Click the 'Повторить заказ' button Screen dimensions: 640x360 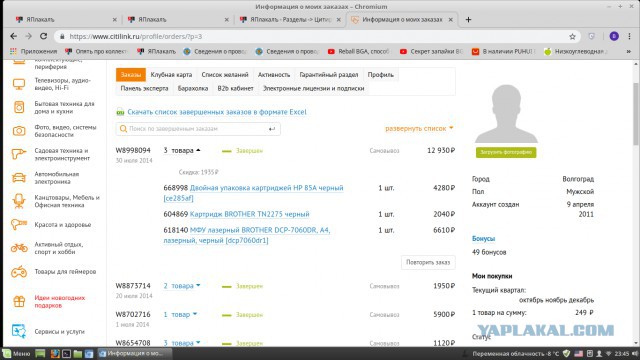point(428,262)
